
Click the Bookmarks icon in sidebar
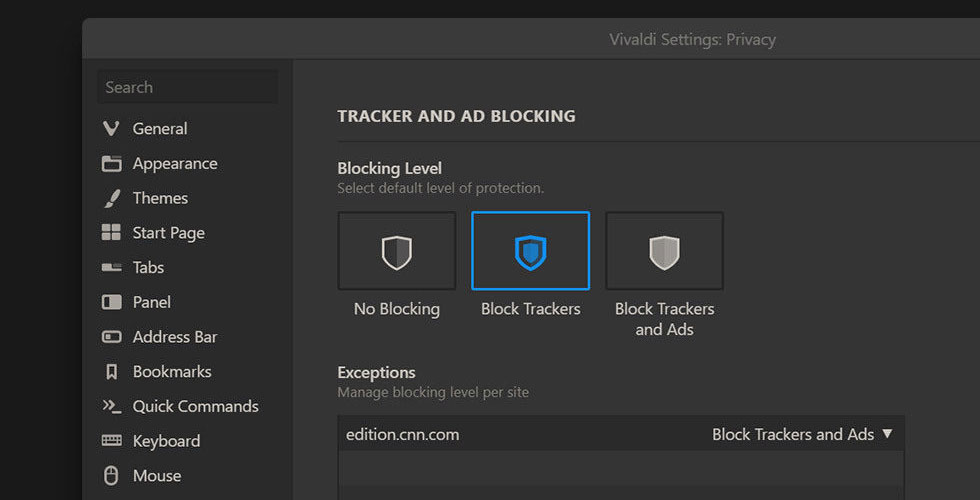point(111,372)
